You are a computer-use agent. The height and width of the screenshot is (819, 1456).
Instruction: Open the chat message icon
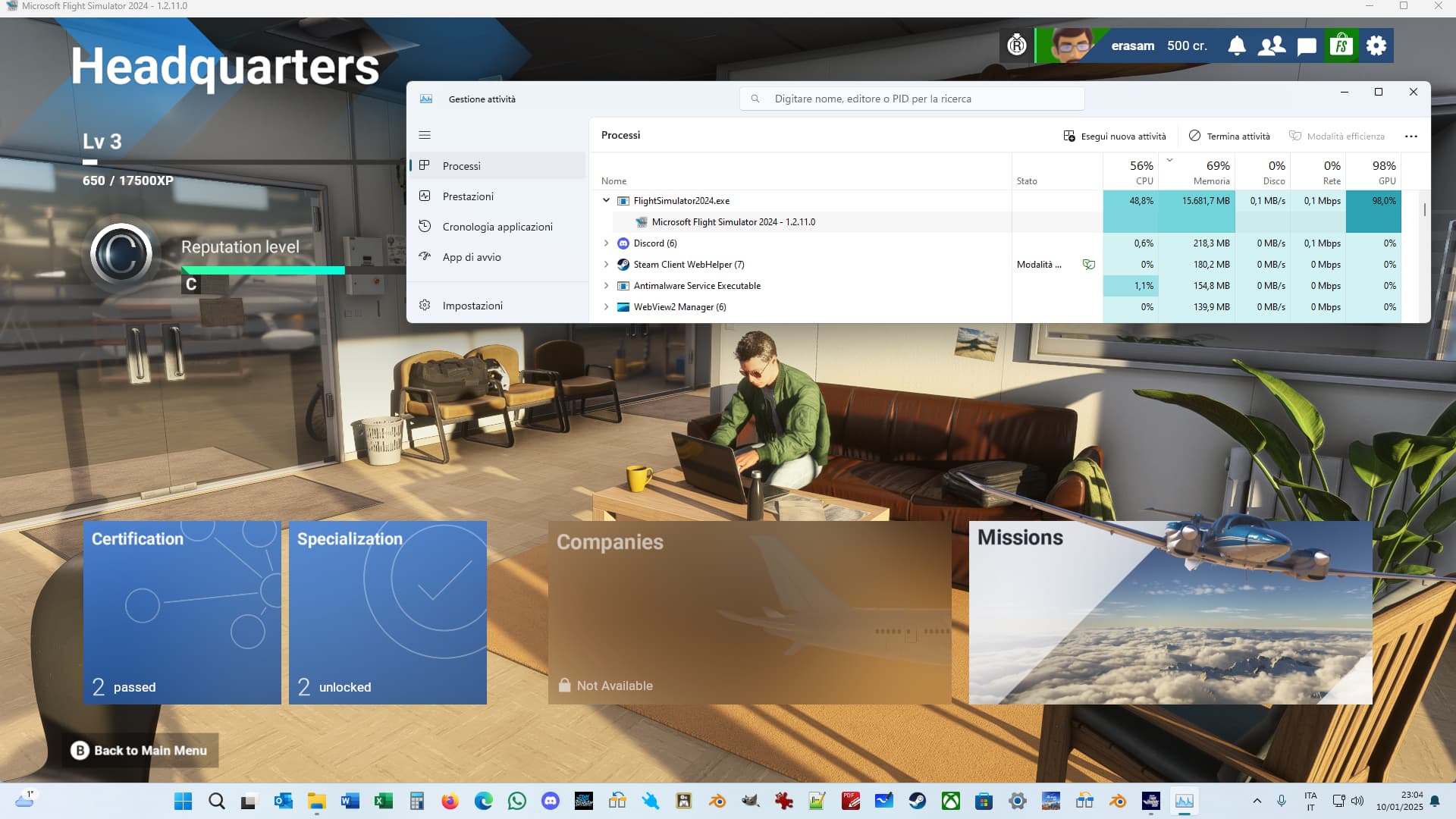coord(1307,46)
